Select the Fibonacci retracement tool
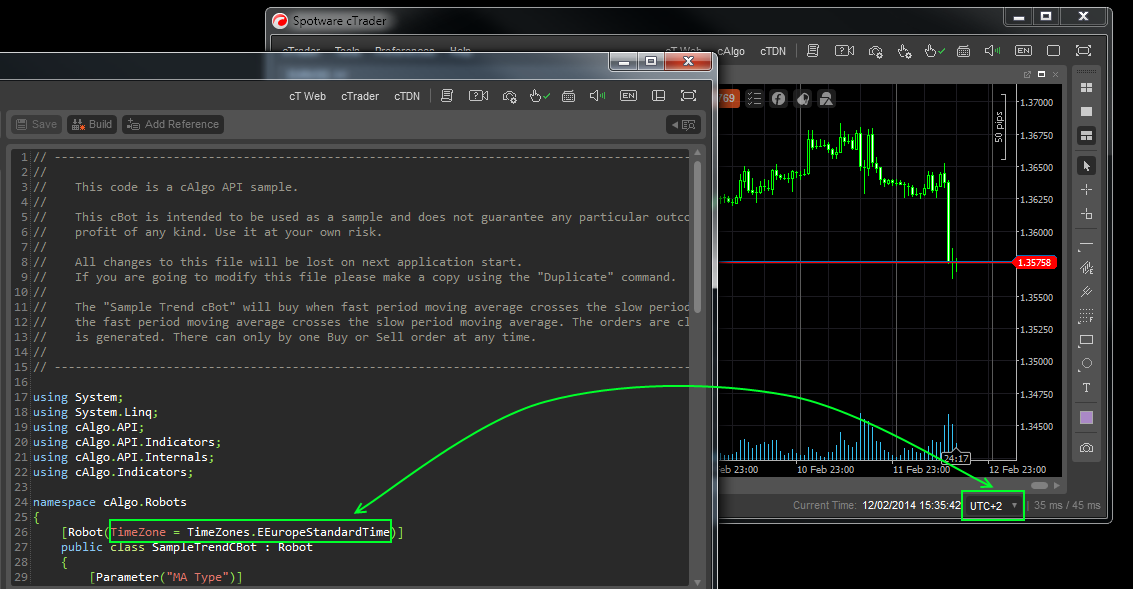Viewport: 1133px width, 589px height. (x=1086, y=316)
